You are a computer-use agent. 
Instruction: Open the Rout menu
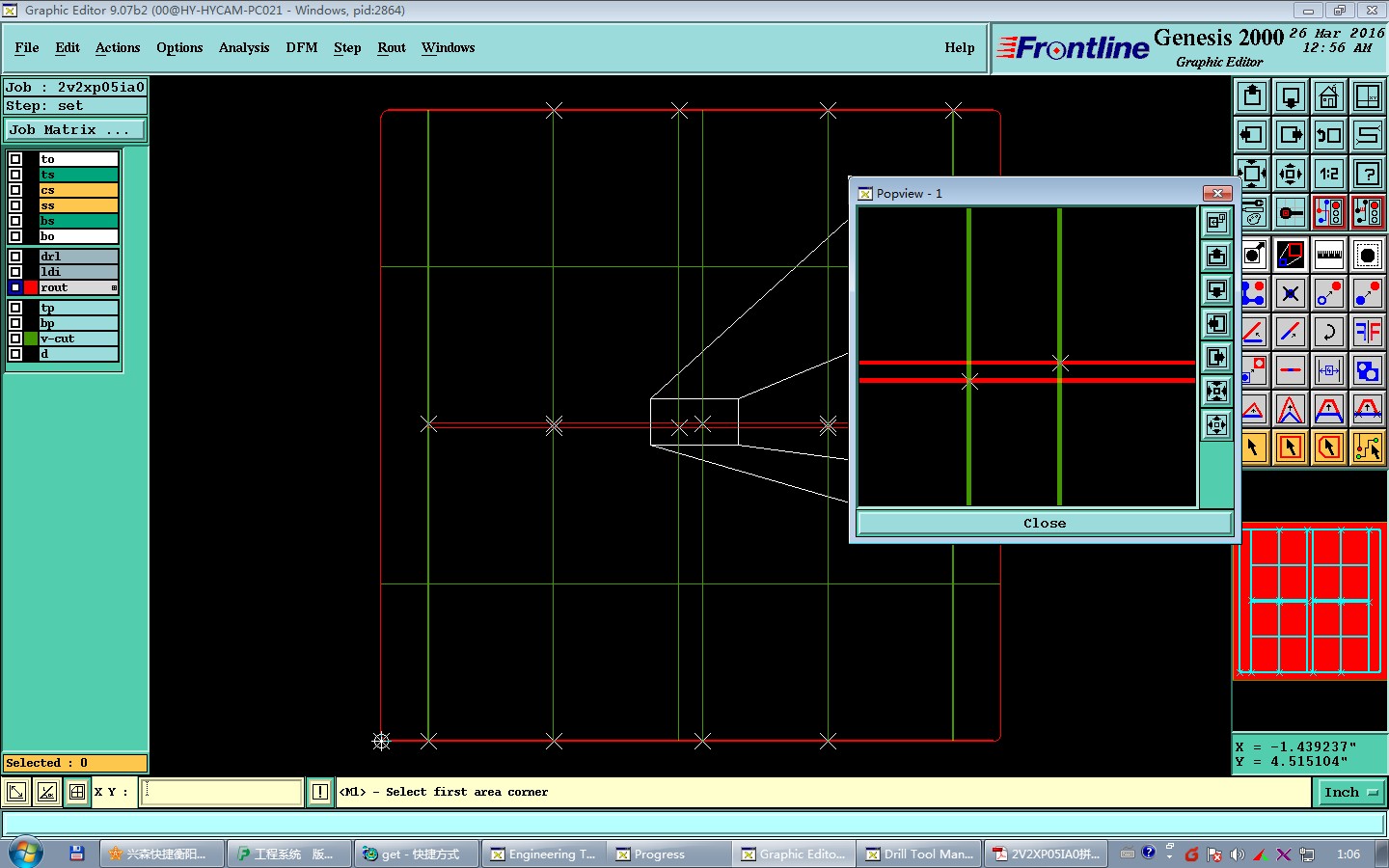tap(392, 47)
